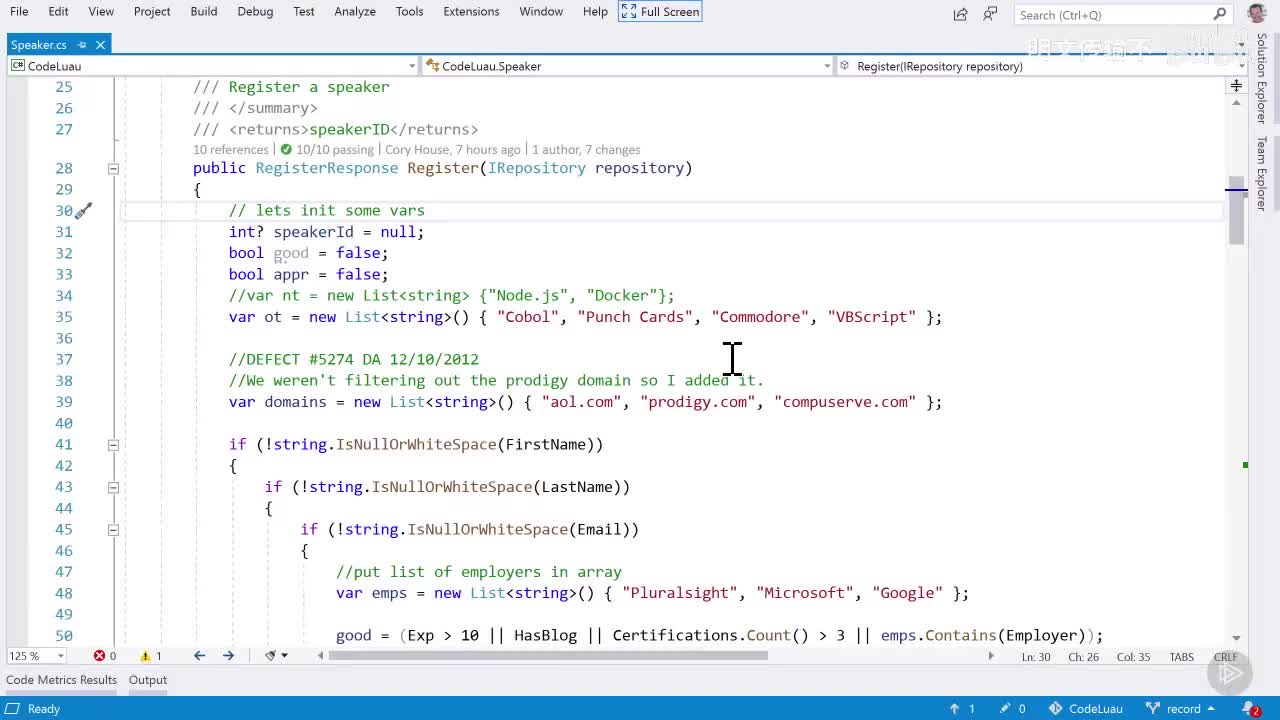Click the Register method cube icon
The height and width of the screenshot is (720, 1280).
[x=845, y=66]
